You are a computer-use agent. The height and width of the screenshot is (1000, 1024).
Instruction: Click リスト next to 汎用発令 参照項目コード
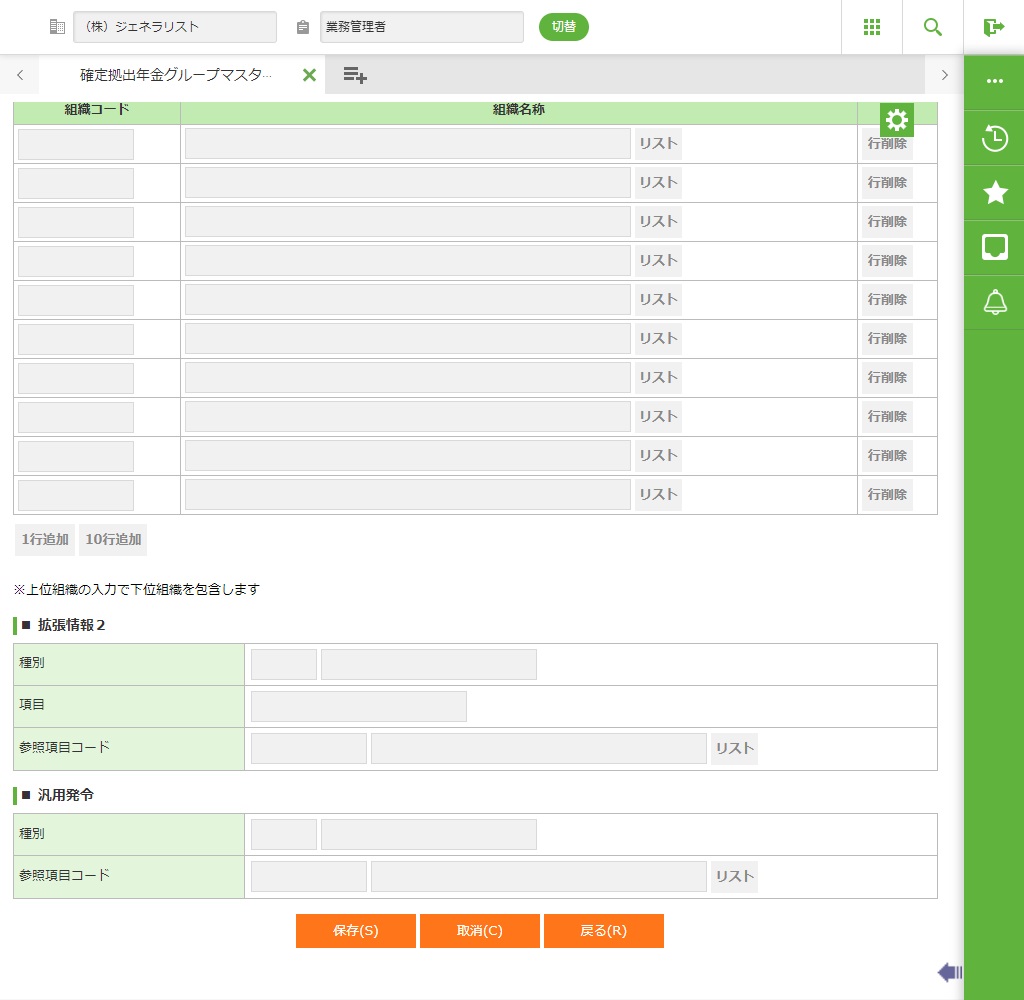point(734,877)
